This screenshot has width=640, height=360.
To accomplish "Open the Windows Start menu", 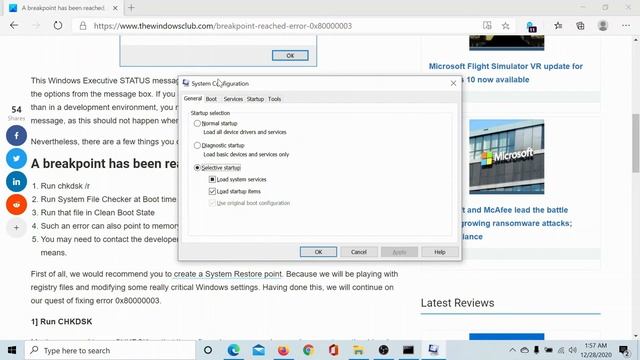I will click(x=12, y=350).
